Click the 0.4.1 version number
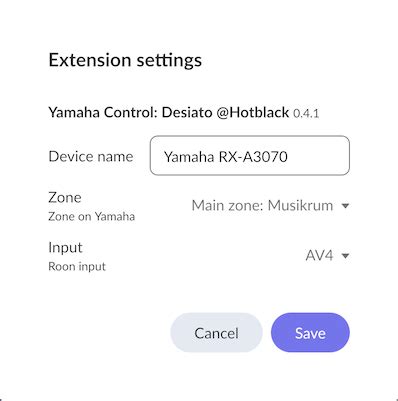398x401 pixels. 306,113
